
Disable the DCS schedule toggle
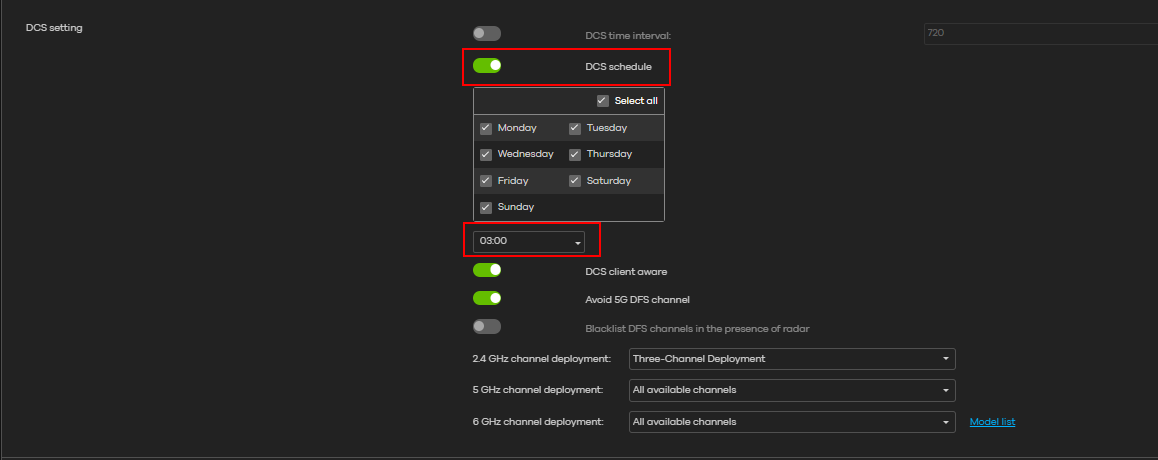click(487, 66)
